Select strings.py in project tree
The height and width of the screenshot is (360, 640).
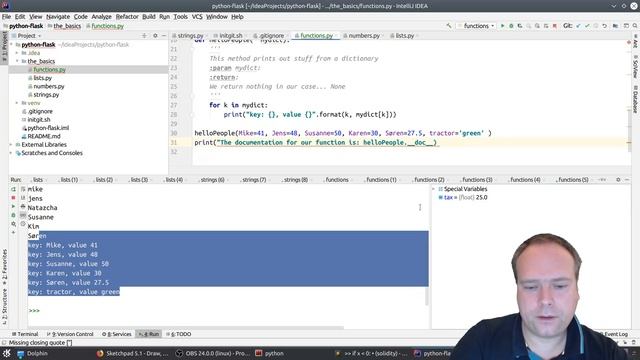point(46,95)
